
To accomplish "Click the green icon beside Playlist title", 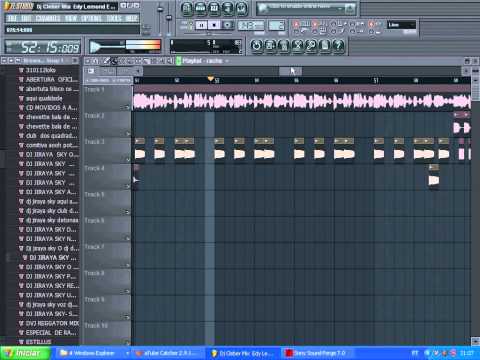I will point(179,61).
